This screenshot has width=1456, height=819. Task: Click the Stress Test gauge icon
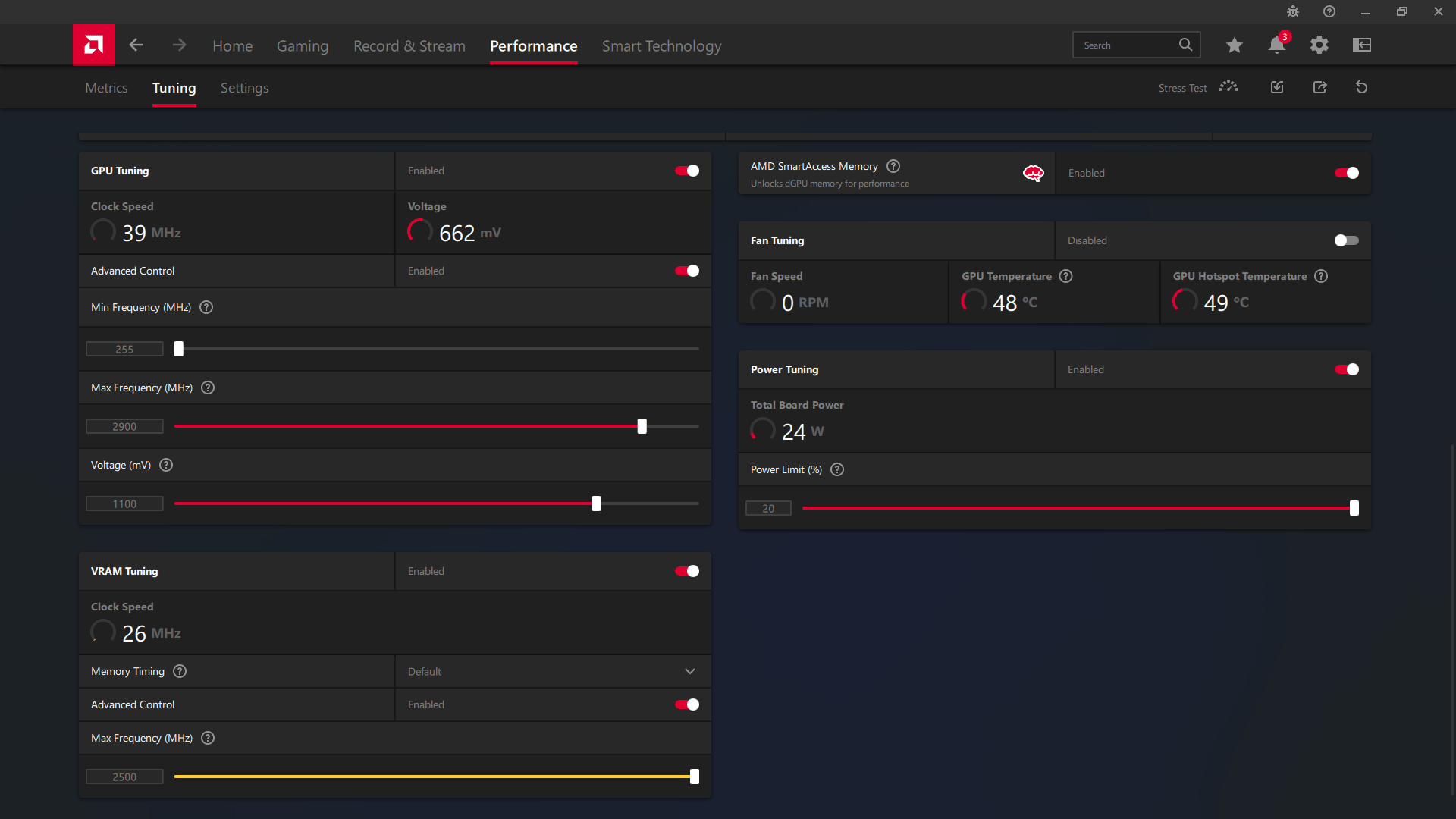1228,87
